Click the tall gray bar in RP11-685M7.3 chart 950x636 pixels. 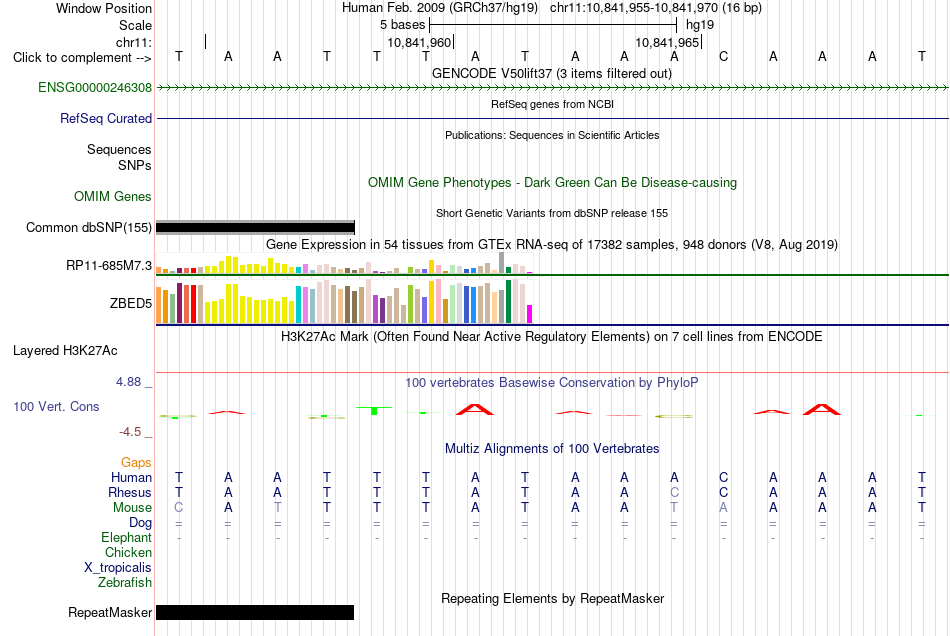[502, 263]
